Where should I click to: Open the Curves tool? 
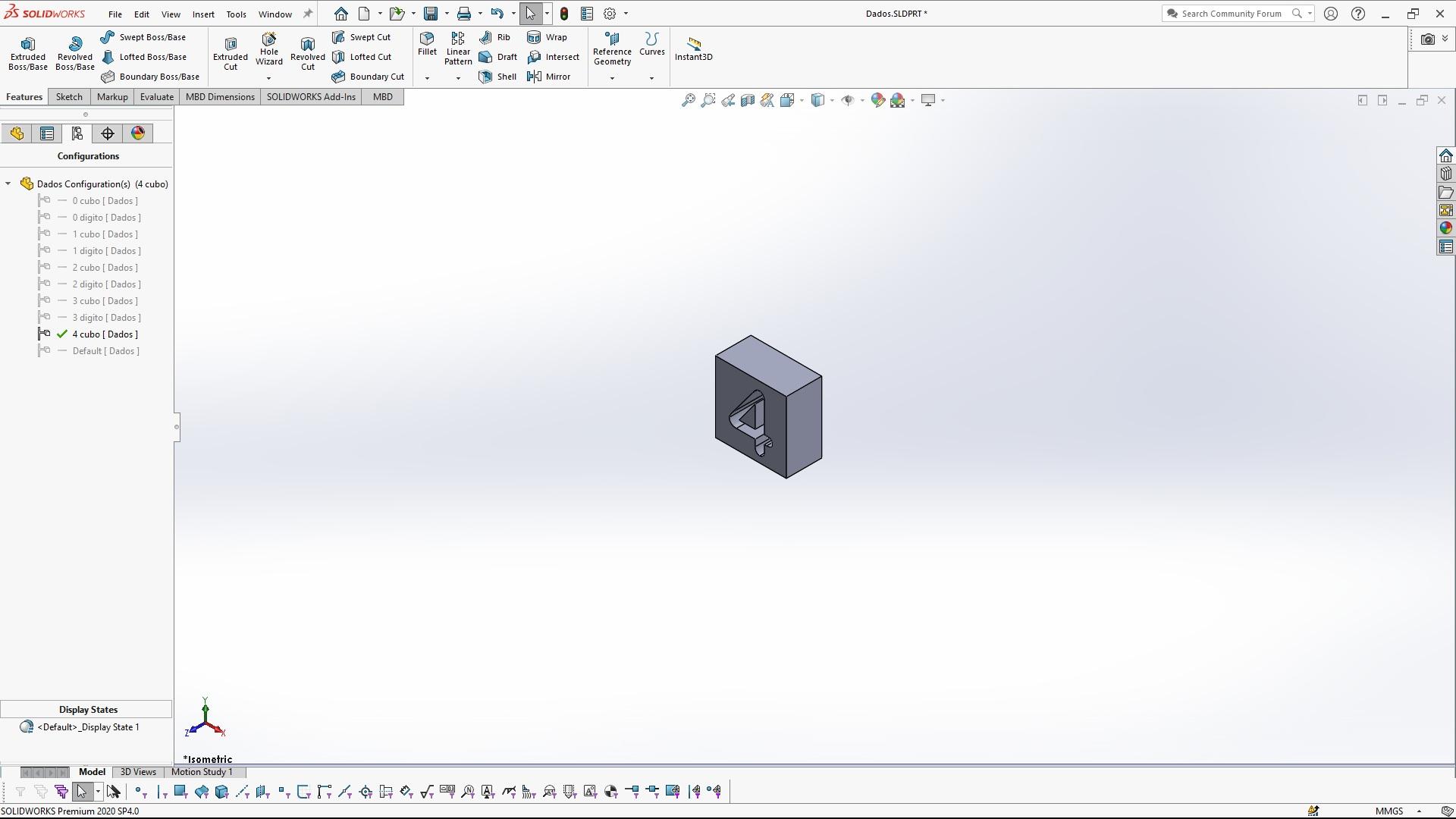[651, 44]
